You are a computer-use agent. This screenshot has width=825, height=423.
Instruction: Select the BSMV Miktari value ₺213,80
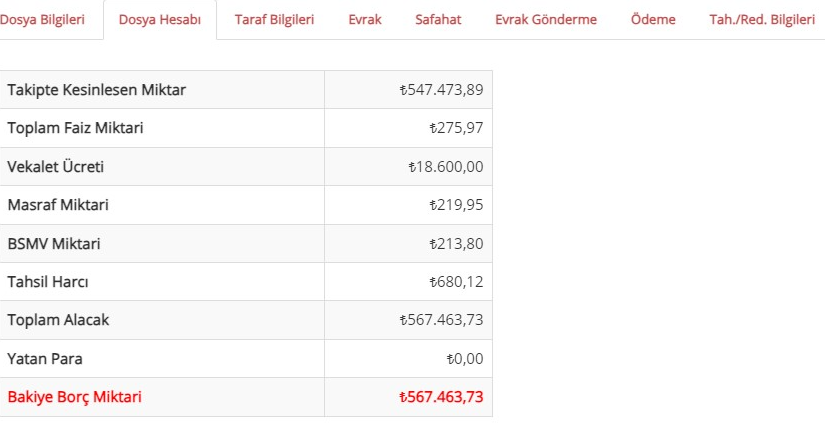pyautogui.click(x=456, y=244)
